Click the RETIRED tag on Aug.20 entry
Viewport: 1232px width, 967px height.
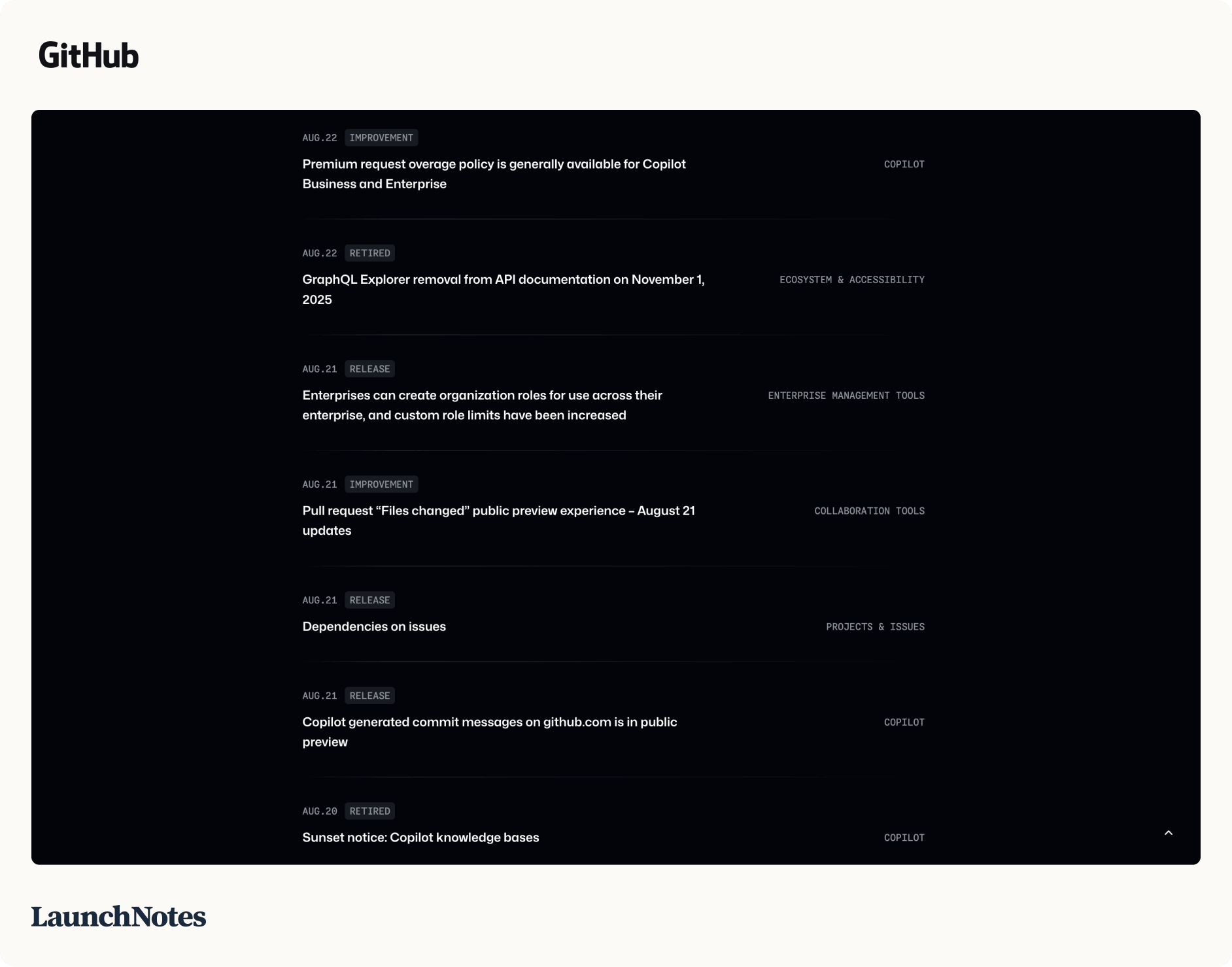369,811
